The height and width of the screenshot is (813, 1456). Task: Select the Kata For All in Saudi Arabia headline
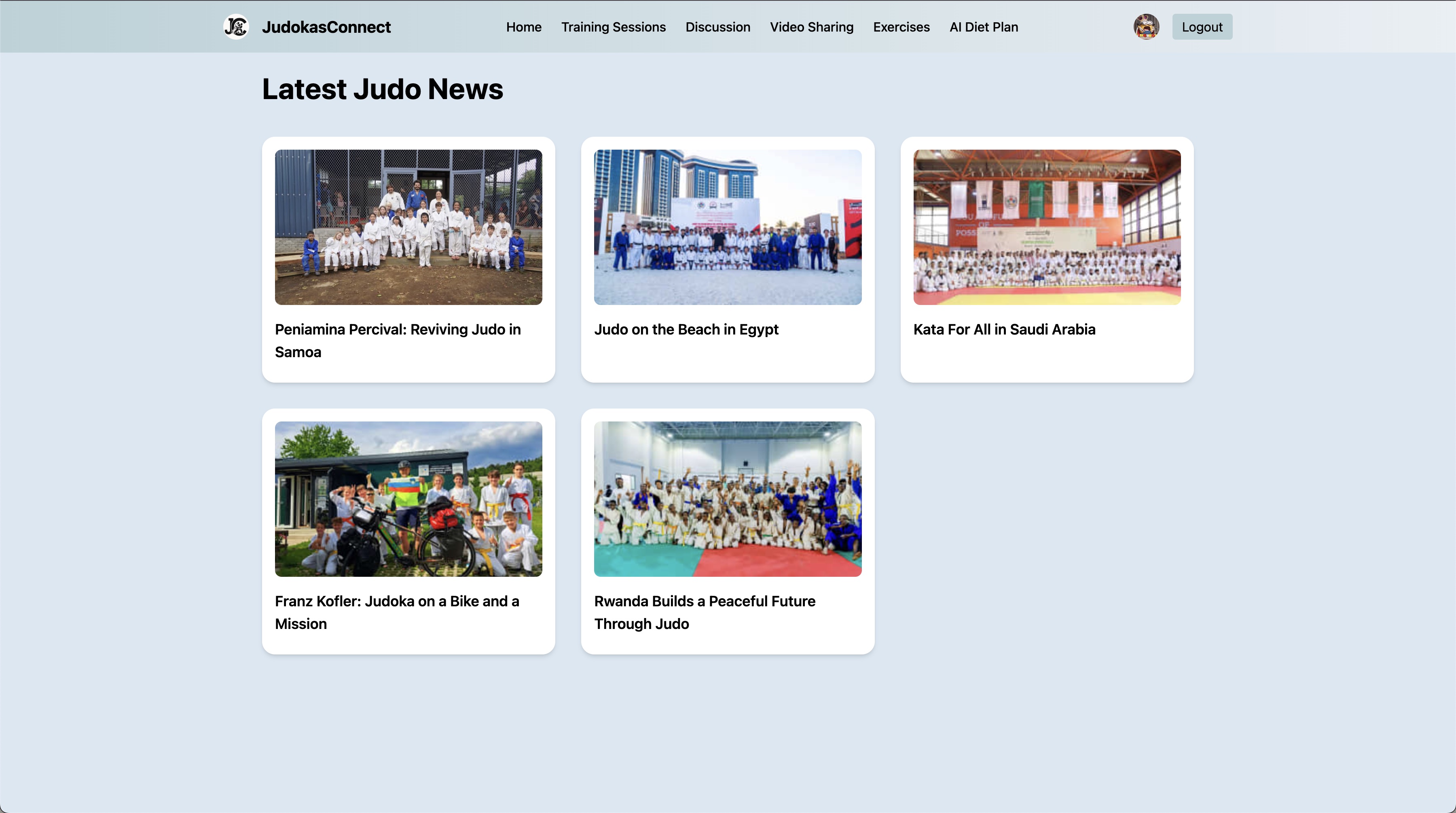pos(1004,329)
